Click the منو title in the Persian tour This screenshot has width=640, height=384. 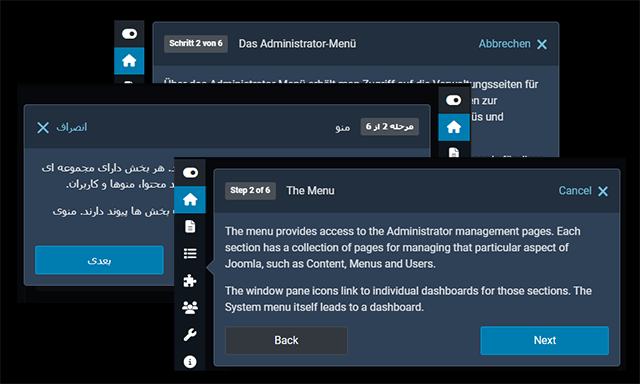(x=342, y=128)
